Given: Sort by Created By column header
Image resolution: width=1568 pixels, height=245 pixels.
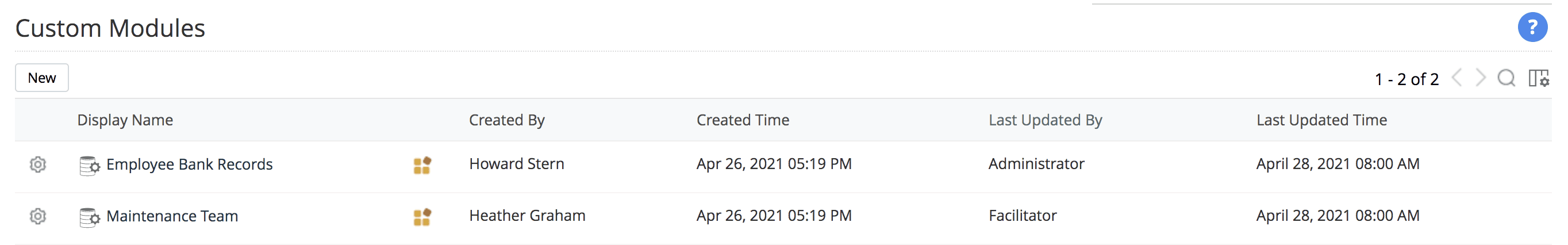Looking at the screenshot, I should tap(506, 120).
